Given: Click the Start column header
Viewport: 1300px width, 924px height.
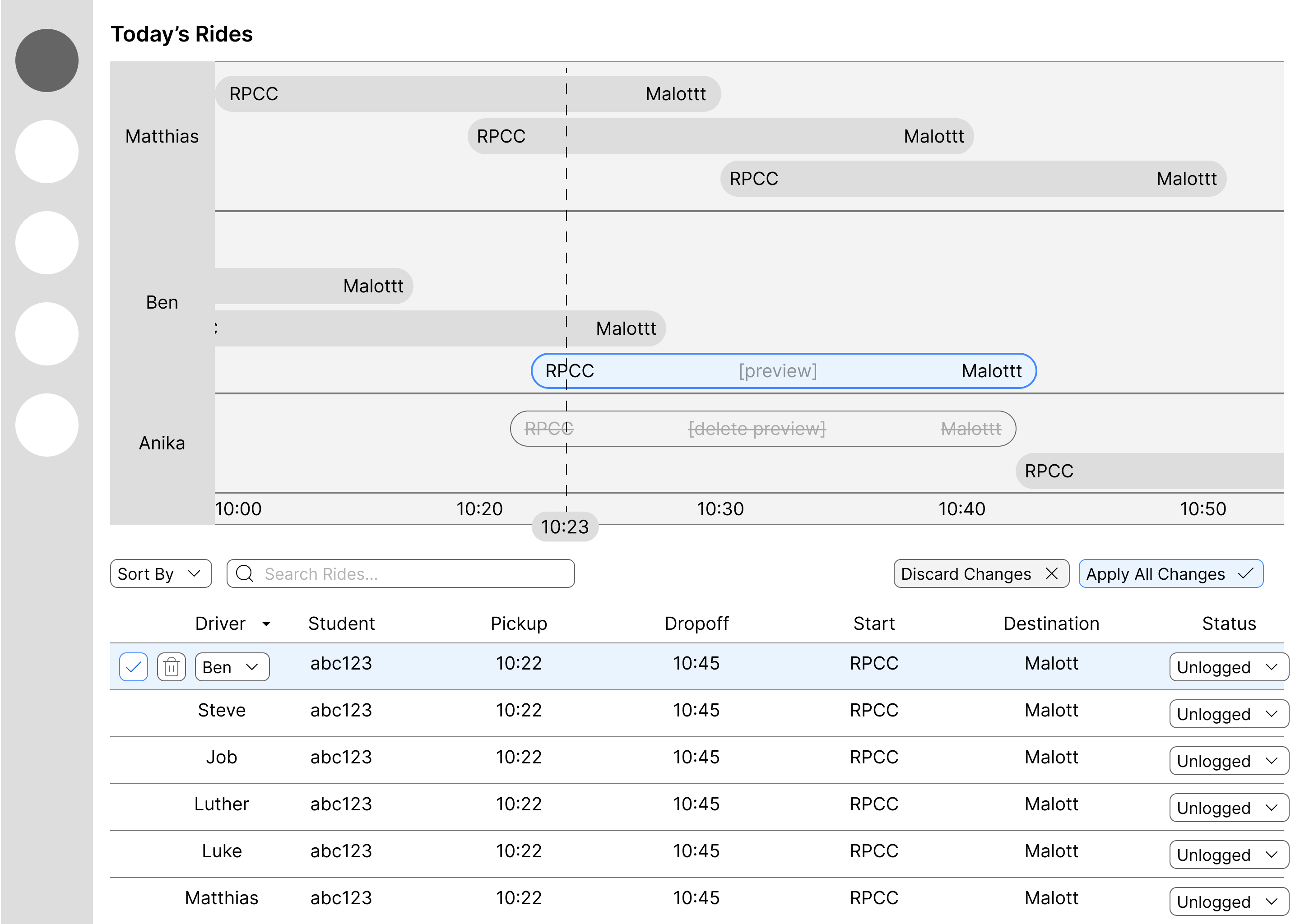Looking at the screenshot, I should pos(874,624).
